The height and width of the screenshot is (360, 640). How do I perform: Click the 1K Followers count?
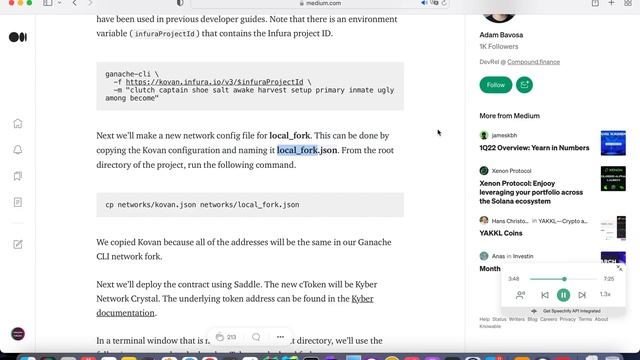(499, 47)
